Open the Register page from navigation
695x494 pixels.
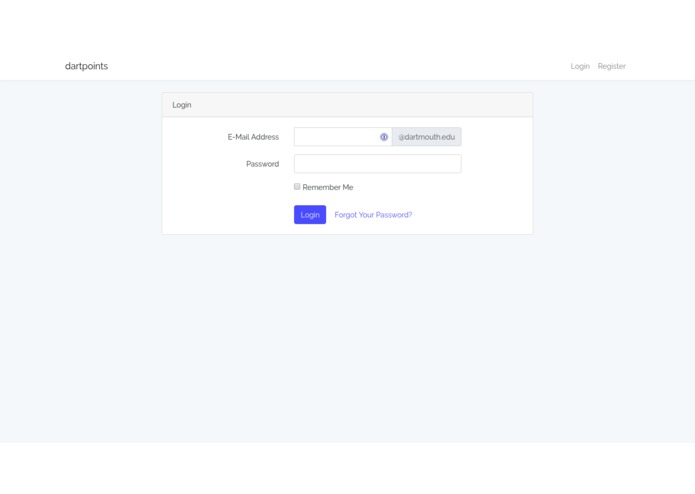point(611,66)
